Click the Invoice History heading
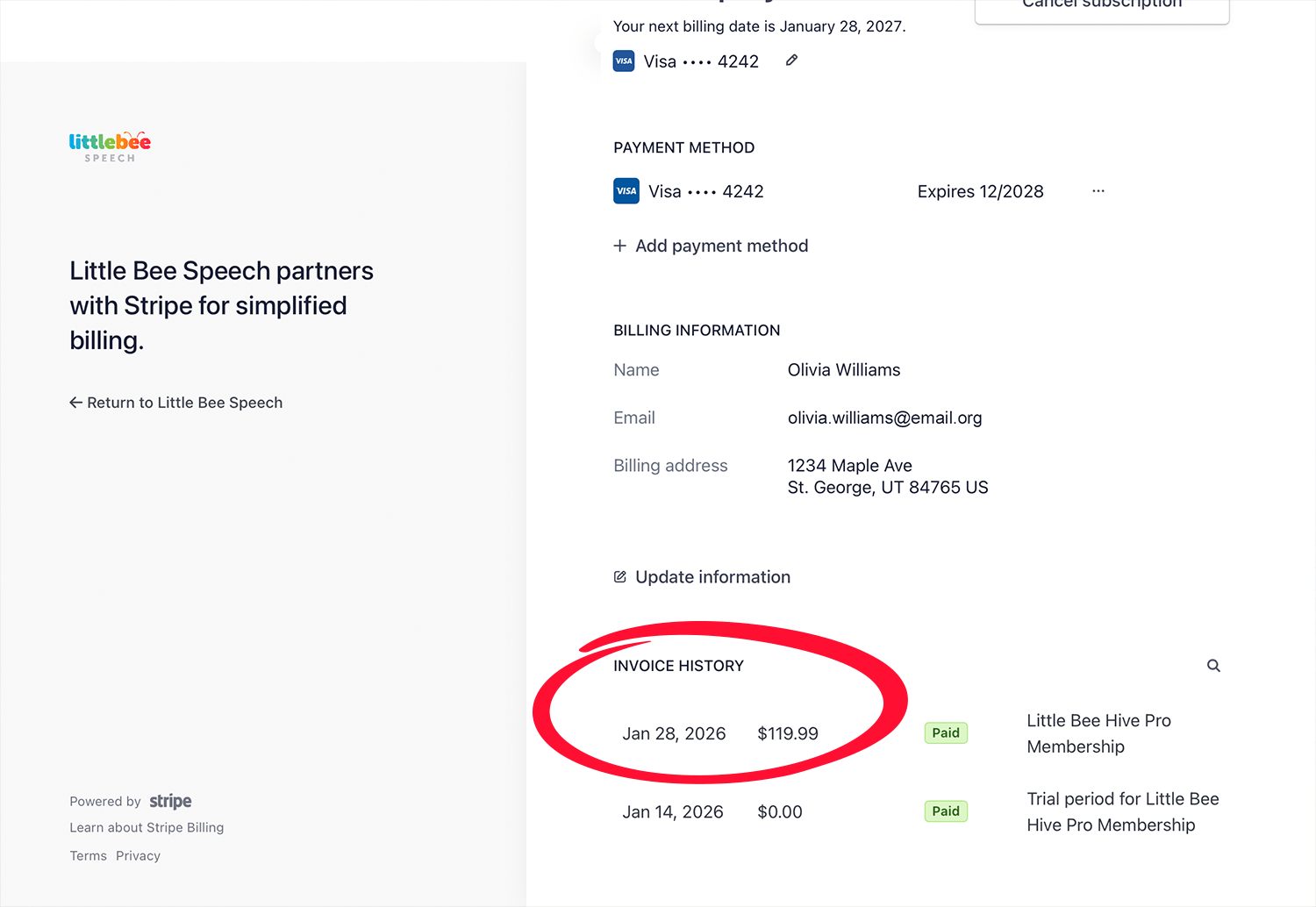Image resolution: width=1316 pixels, height=907 pixels. click(678, 666)
